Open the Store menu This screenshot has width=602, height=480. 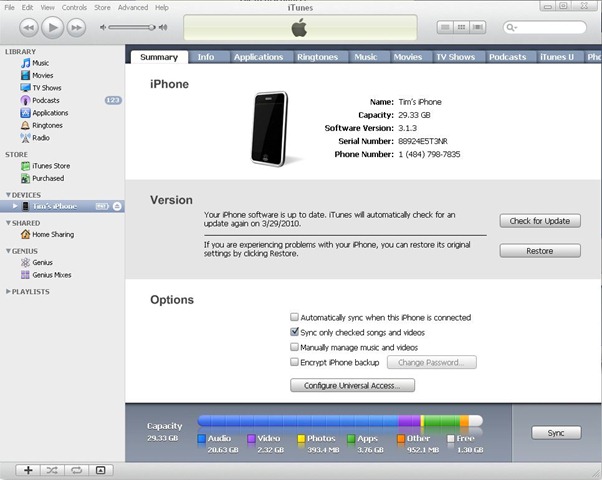(x=102, y=7)
